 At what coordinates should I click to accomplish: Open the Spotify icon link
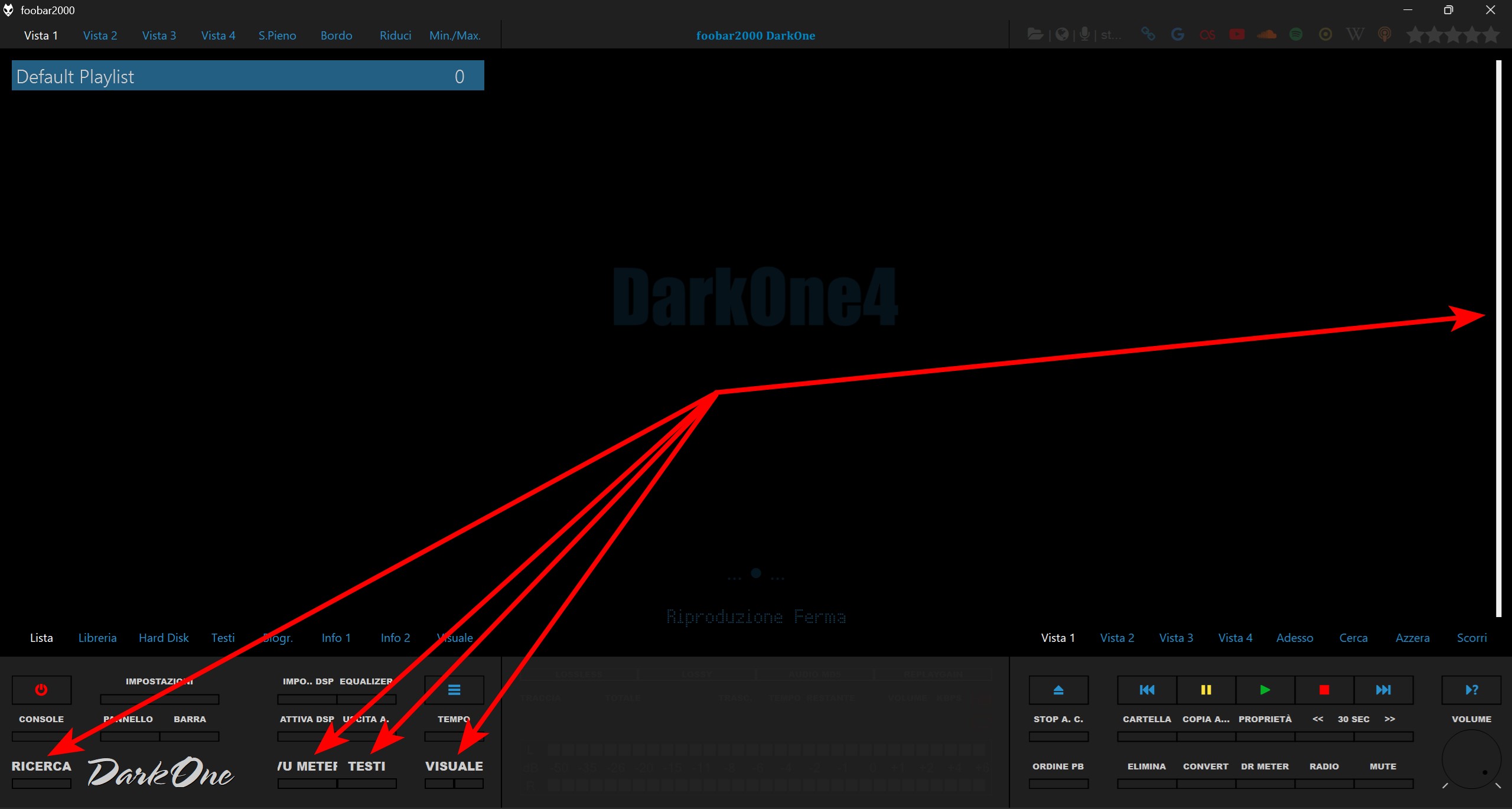pos(1296,34)
